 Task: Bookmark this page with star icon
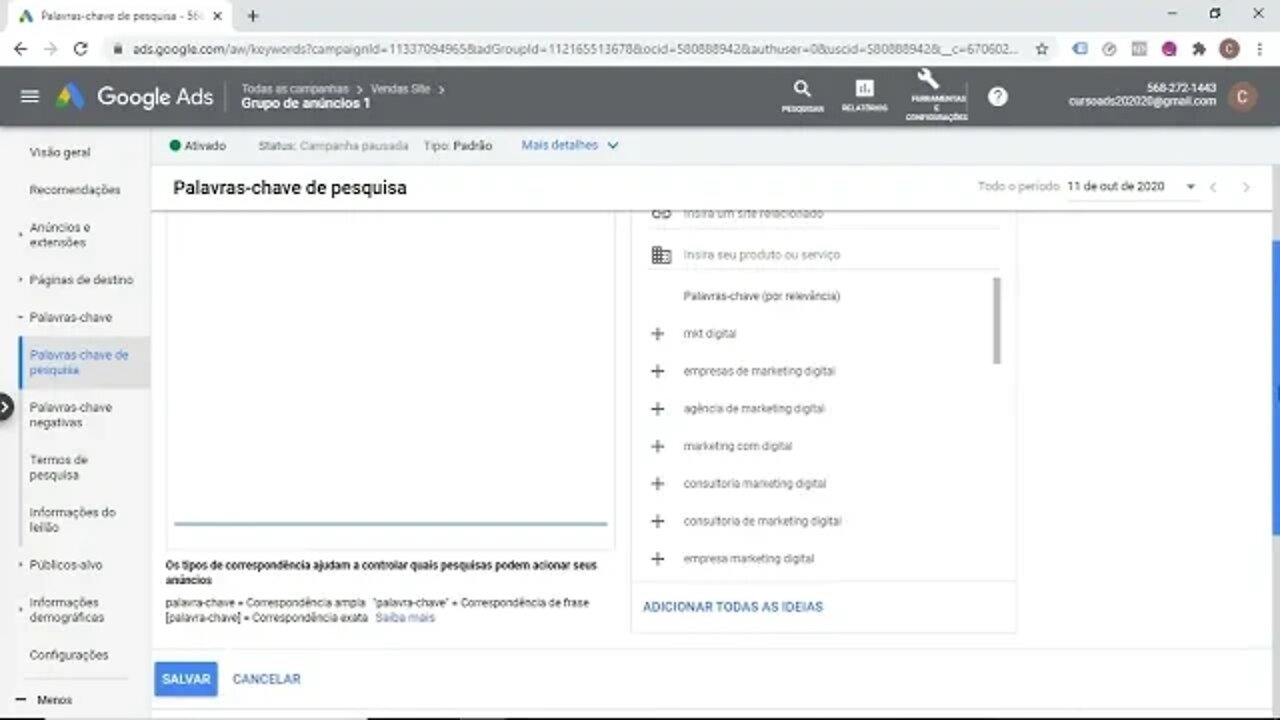1041,48
